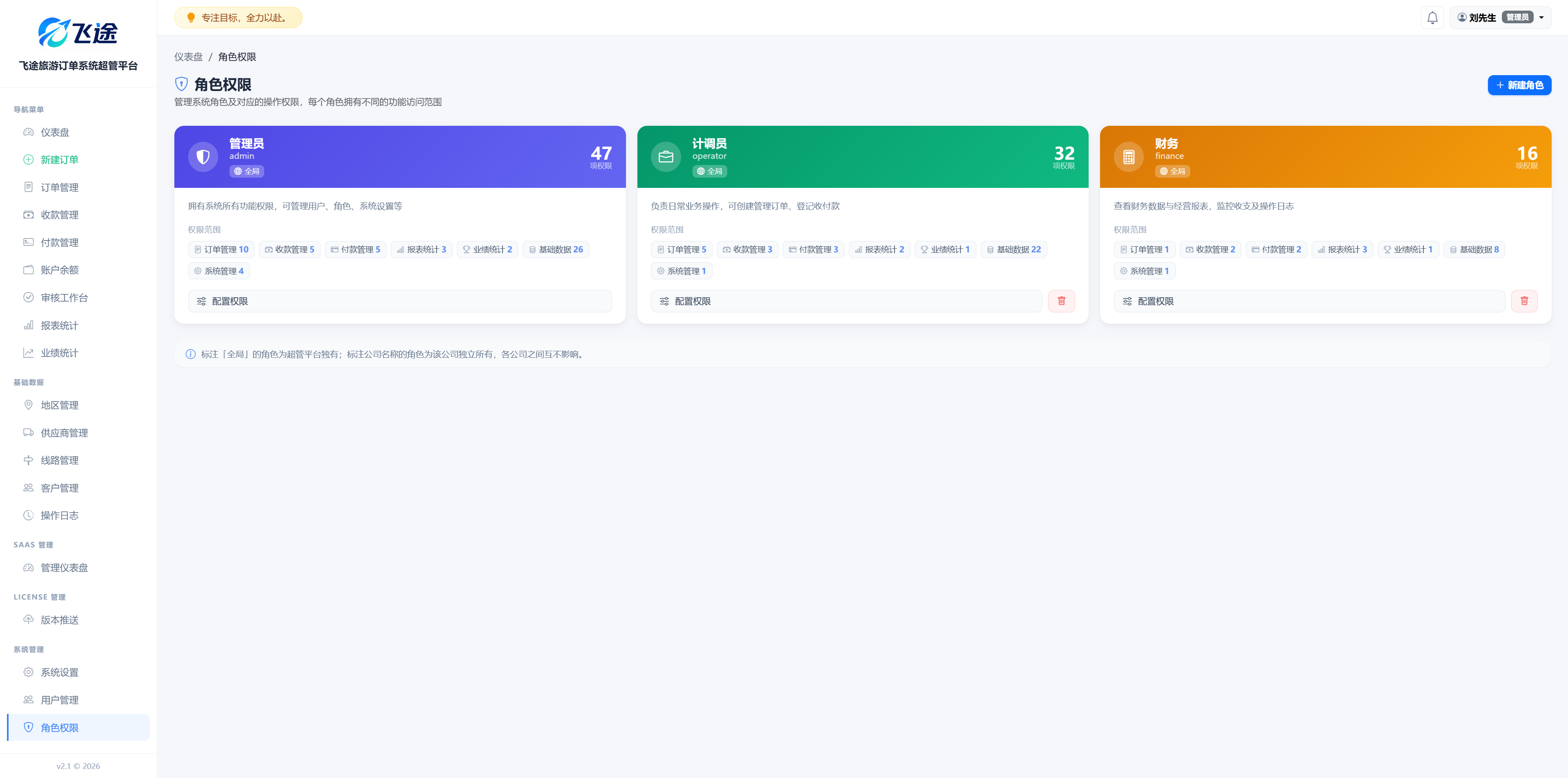Click the 飞途 logo

[x=78, y=32]
